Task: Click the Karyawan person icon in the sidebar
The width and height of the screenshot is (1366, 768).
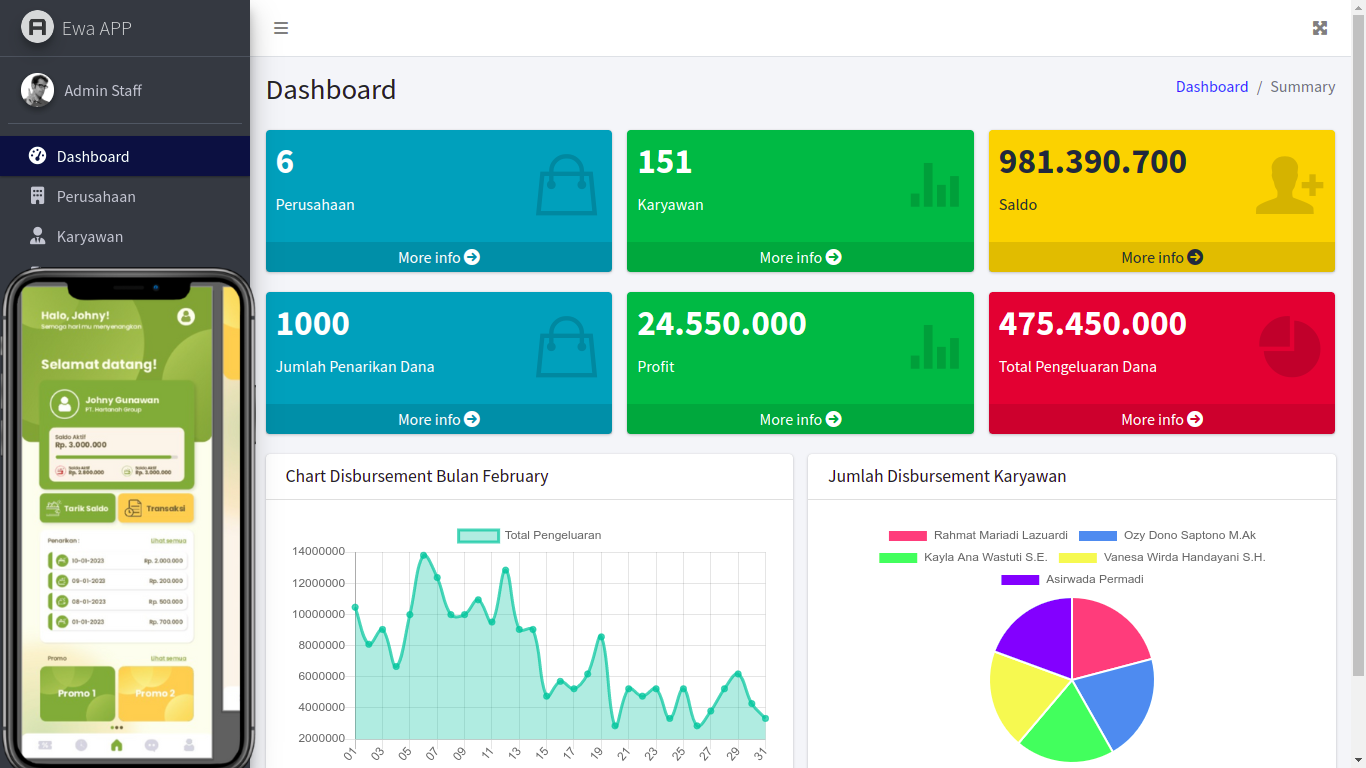Action: click(x=38, y=236)
